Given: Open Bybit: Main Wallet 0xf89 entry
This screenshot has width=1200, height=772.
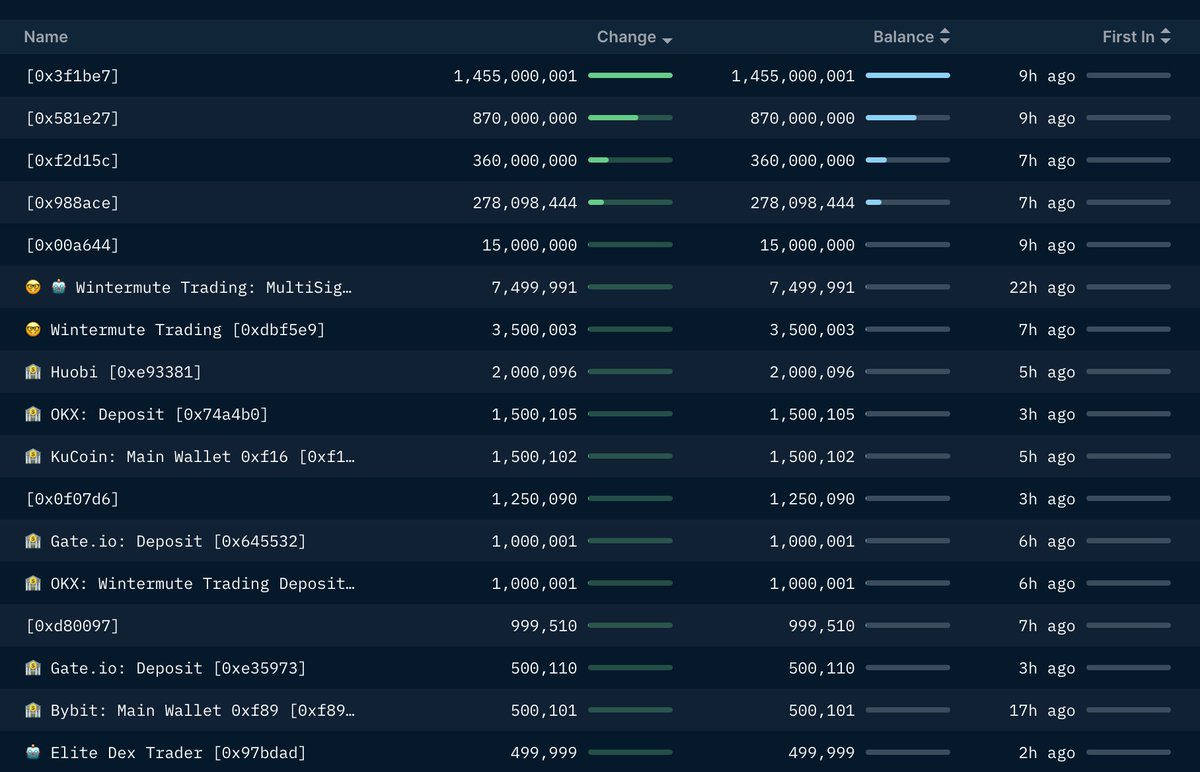Looking at the screenshot, I should [203, 711].
